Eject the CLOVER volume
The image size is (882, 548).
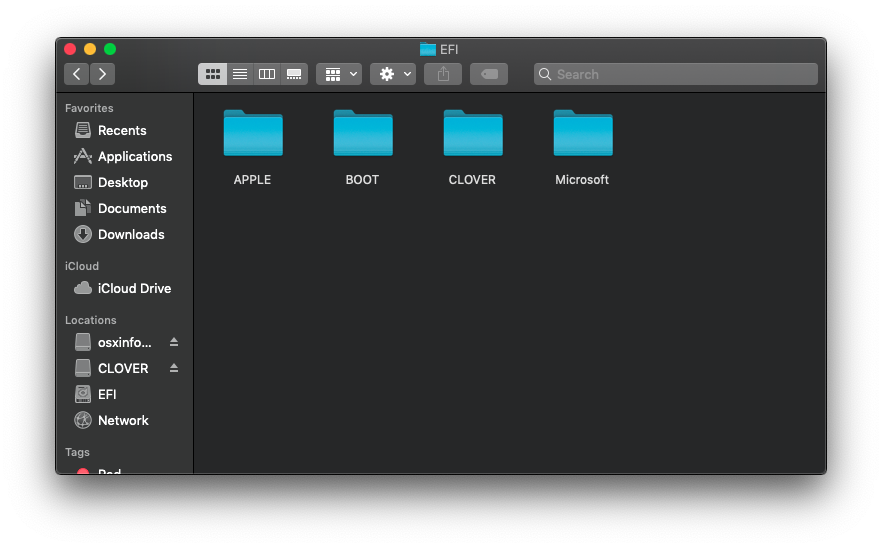[174, 368]
